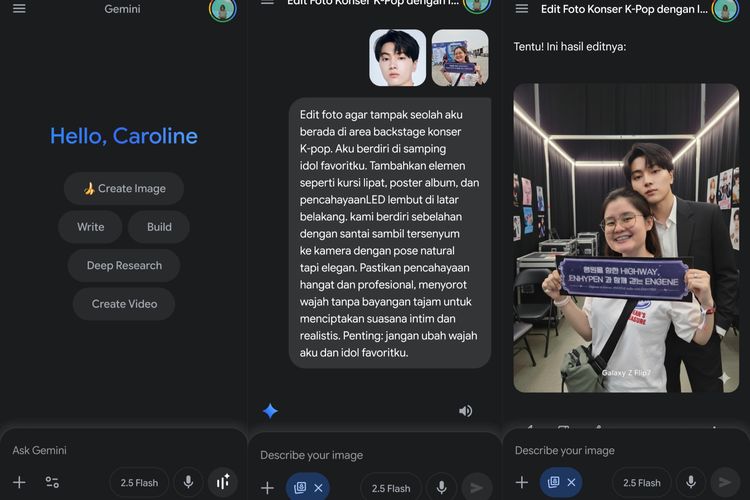Tap the Deep Research chip
The width and height of the screenshot is (750, 500).
coord(124,266)
